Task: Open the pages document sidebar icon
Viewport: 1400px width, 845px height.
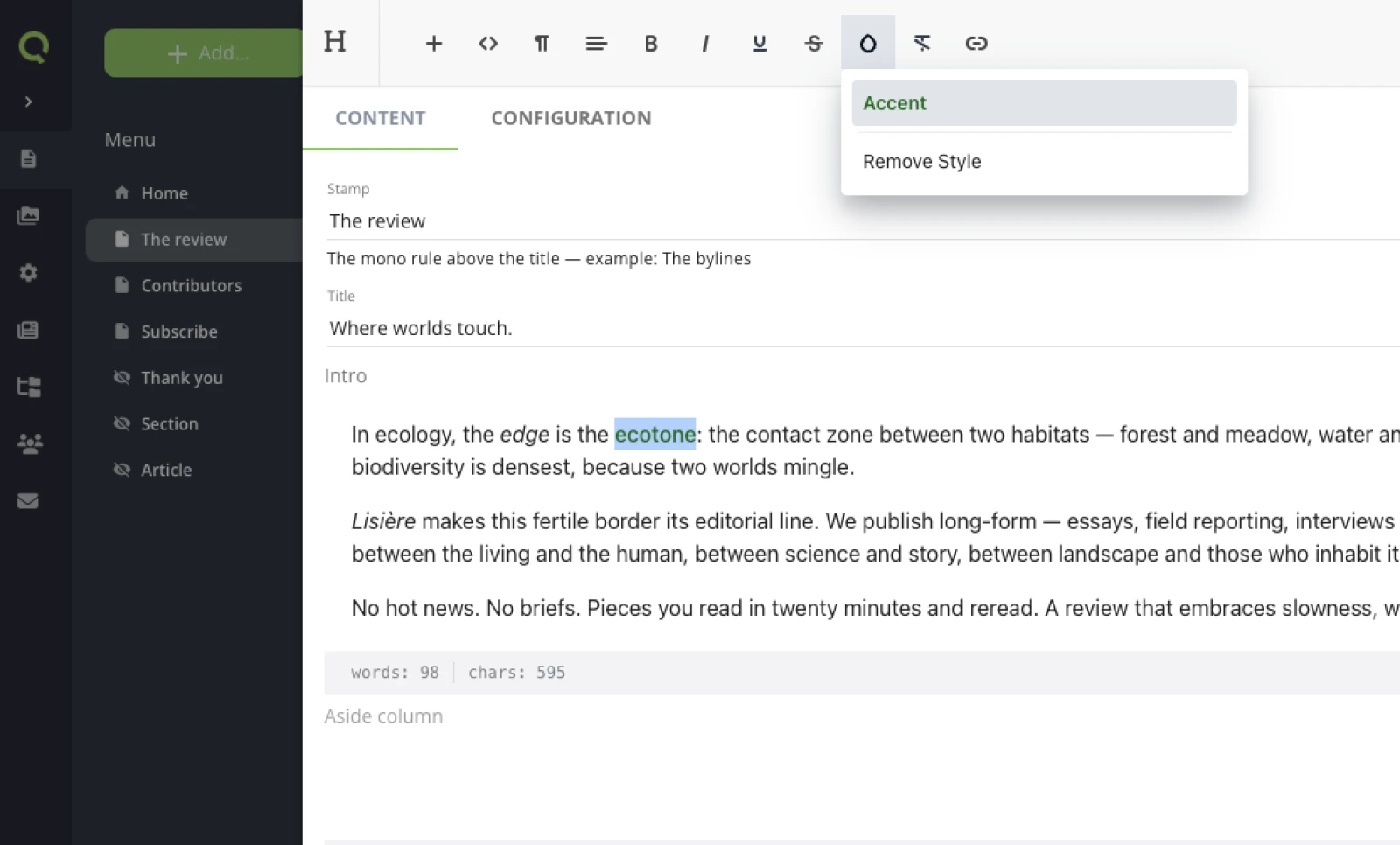Action: pyautogui.click(x=28, y=158)
